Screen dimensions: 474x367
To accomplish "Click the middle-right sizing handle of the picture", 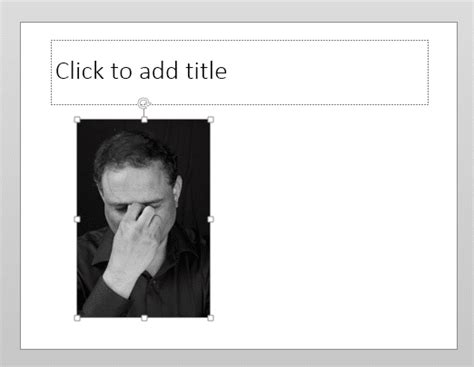I will 211,219.
